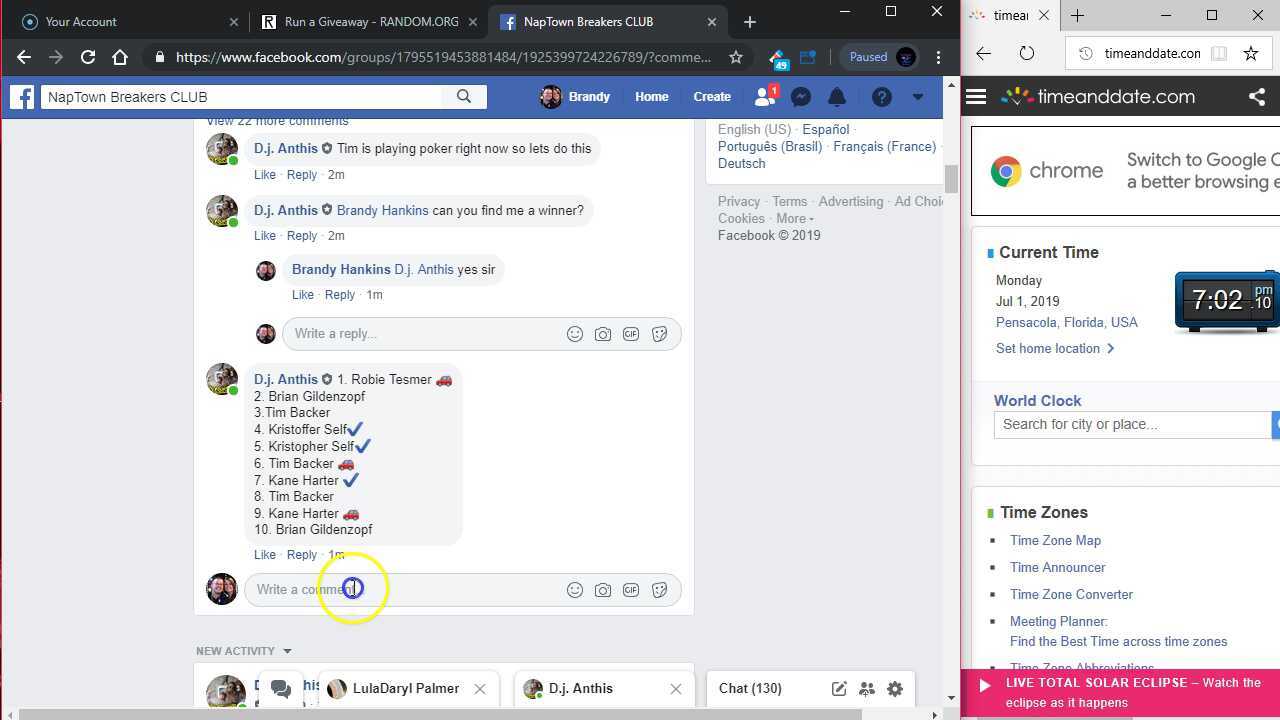The height and width of the screenshot is (720, 1280).
Task: Click the World Clock search field
Action: (x=1131, y=424)
